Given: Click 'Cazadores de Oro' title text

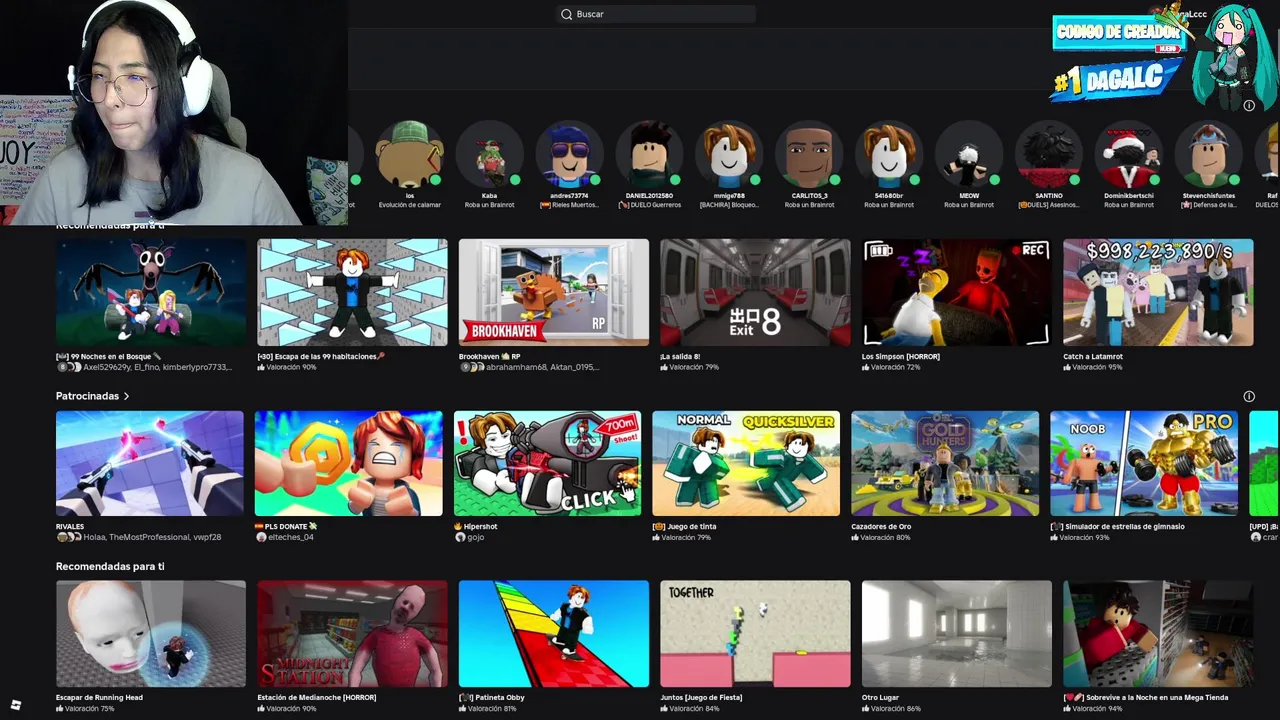Looking at the screenshot, I should pos(881,526).
